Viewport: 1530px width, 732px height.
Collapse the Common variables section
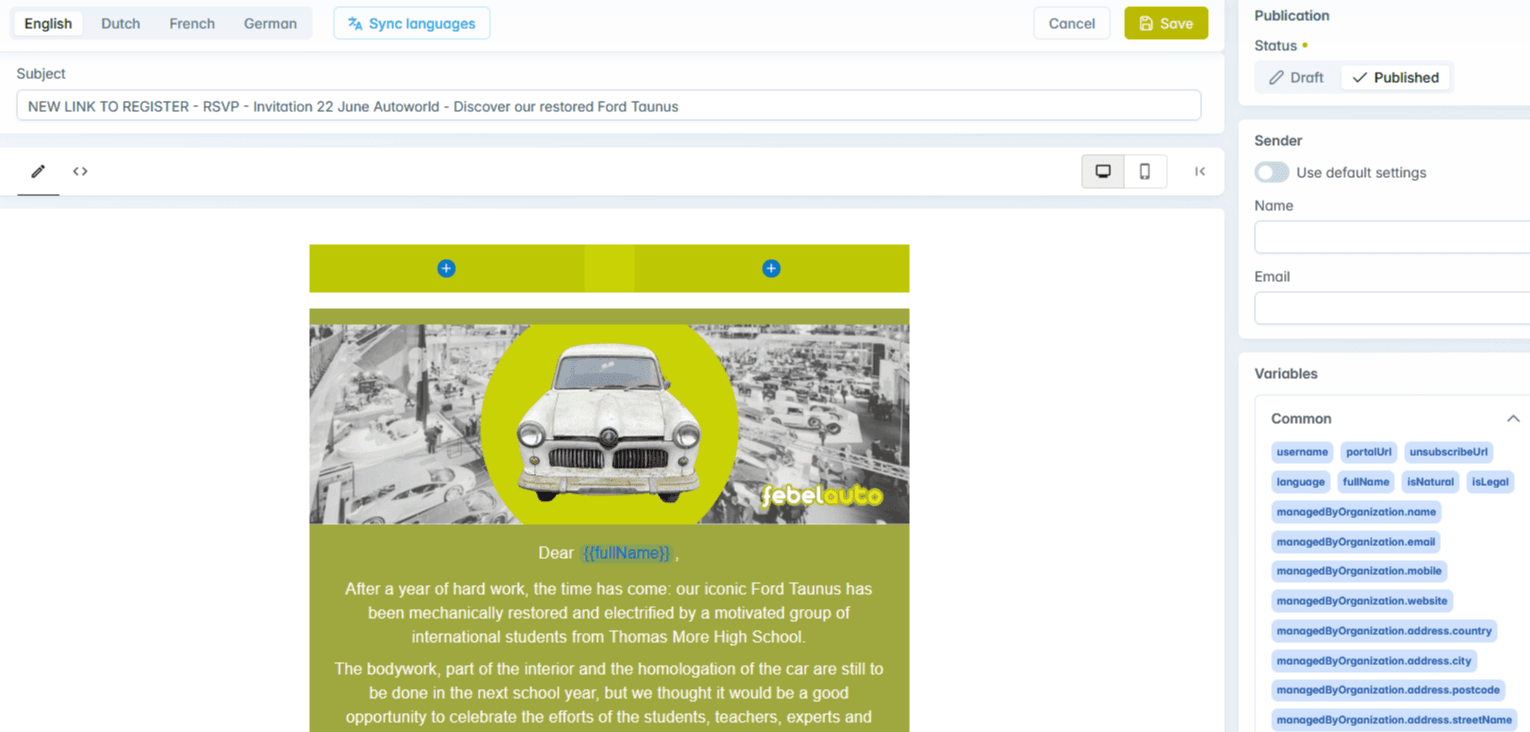[1511, 418]
